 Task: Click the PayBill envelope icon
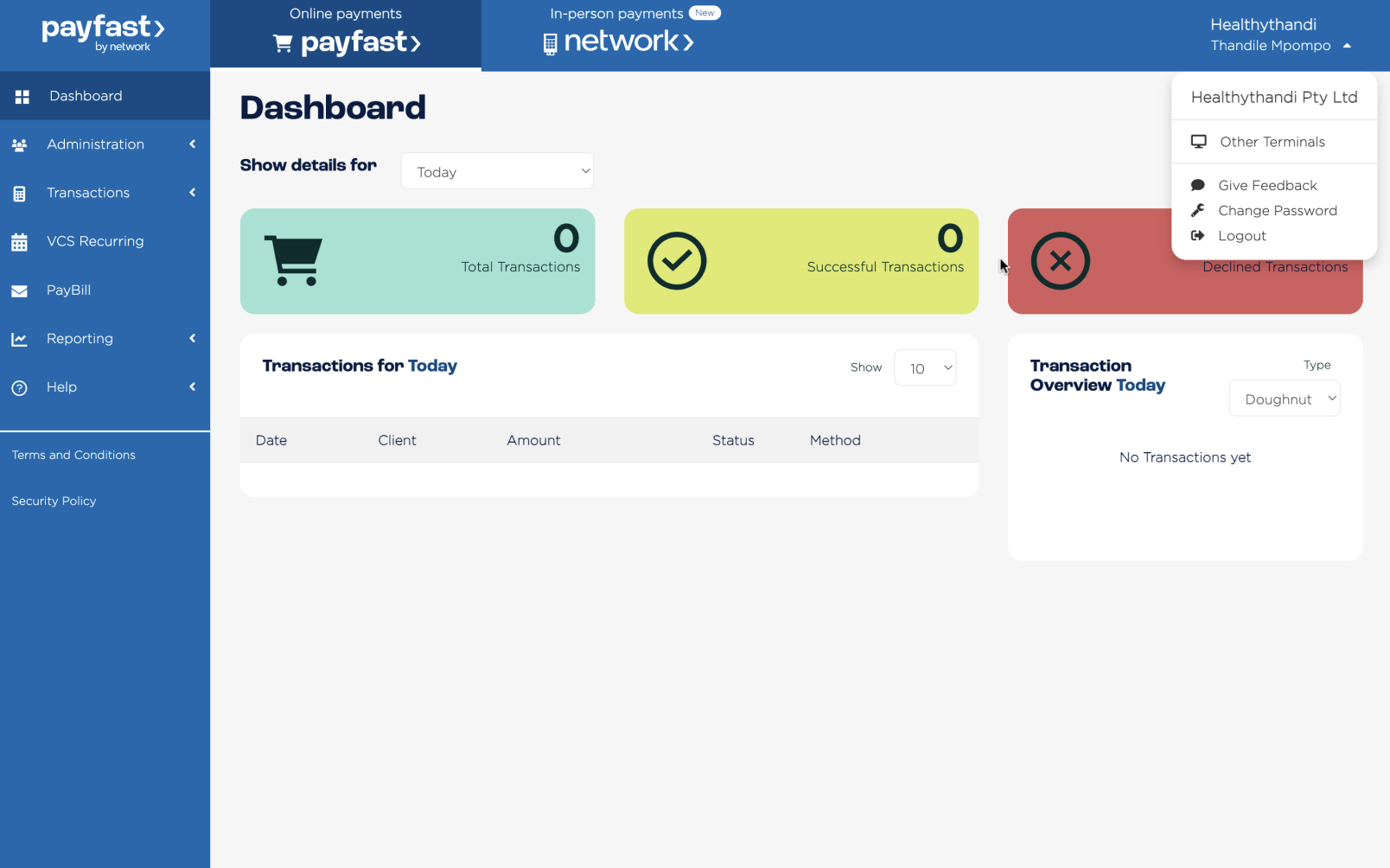pyautogui.click(x=20, y=291)
